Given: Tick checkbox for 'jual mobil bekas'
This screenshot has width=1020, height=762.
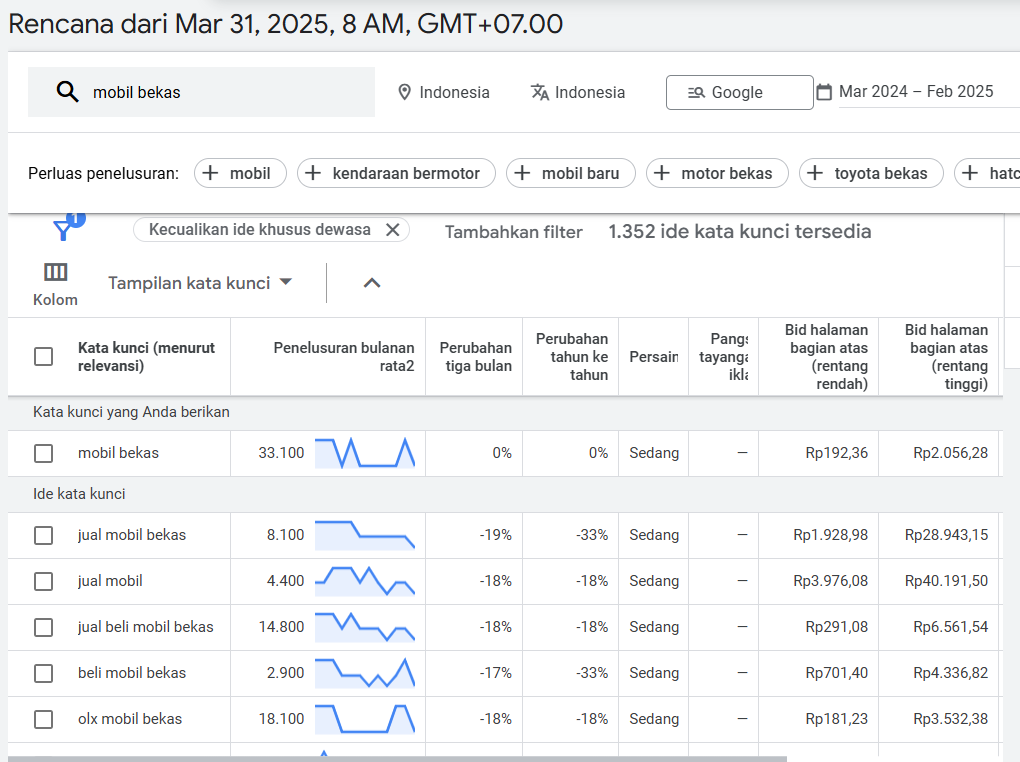Looking at the screenshot, I should (x=44, y=535).
